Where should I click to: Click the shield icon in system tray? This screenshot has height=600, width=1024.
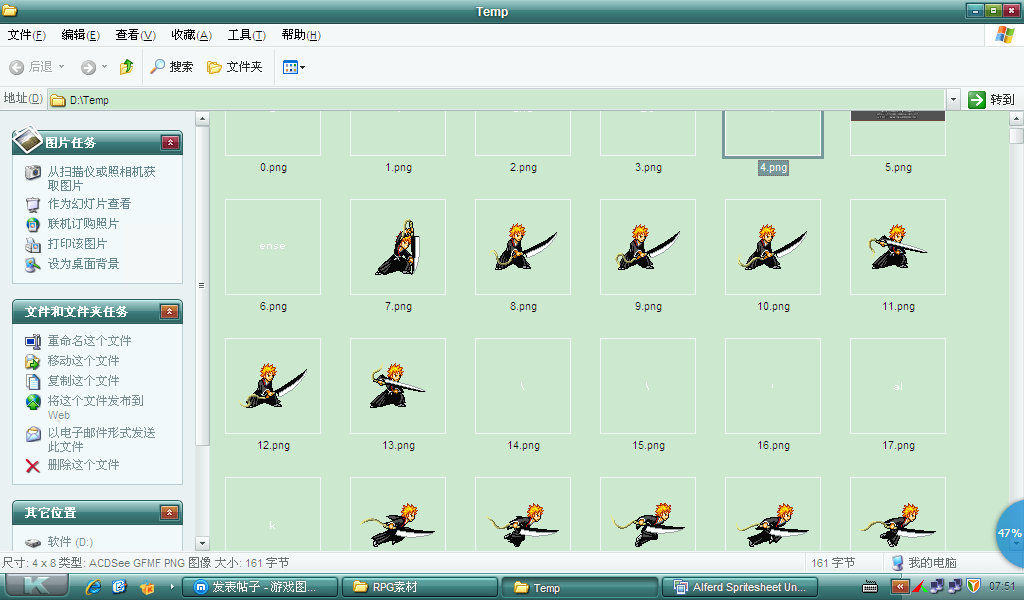tap(974, 586)
